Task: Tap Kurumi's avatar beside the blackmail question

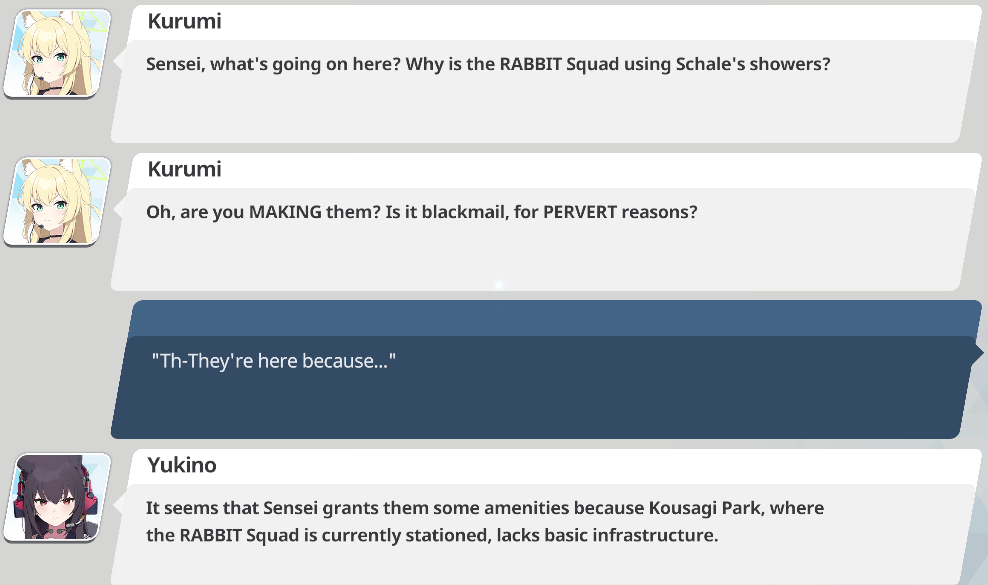Action: (57, 201)
